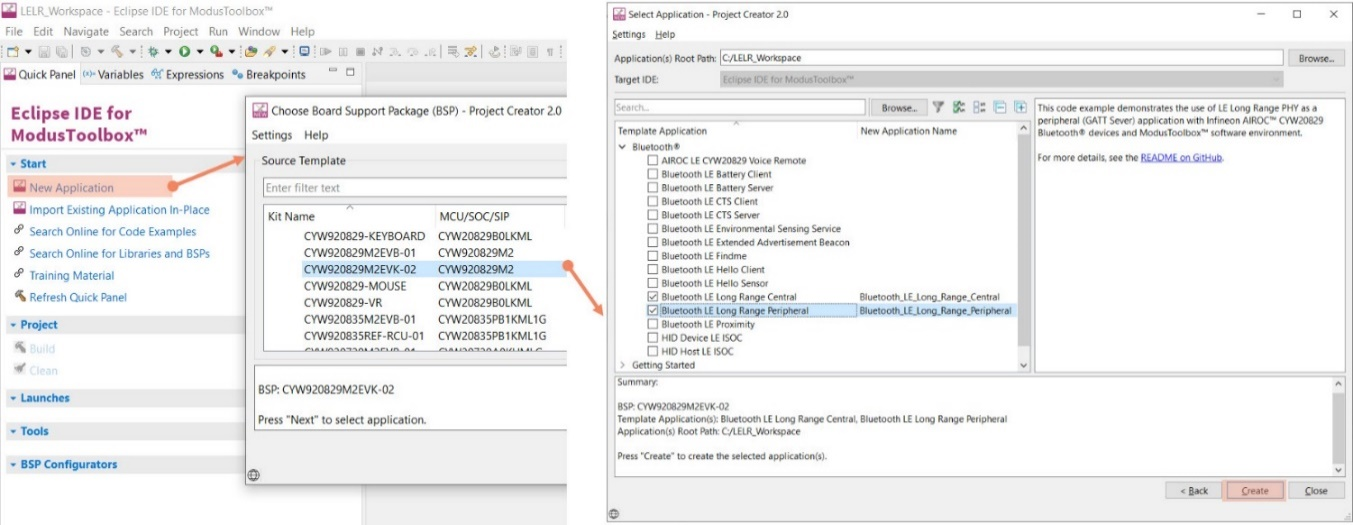
Task: Check the AIROC LE CYW20829 Voice Remote box
Action: (653, 160)
